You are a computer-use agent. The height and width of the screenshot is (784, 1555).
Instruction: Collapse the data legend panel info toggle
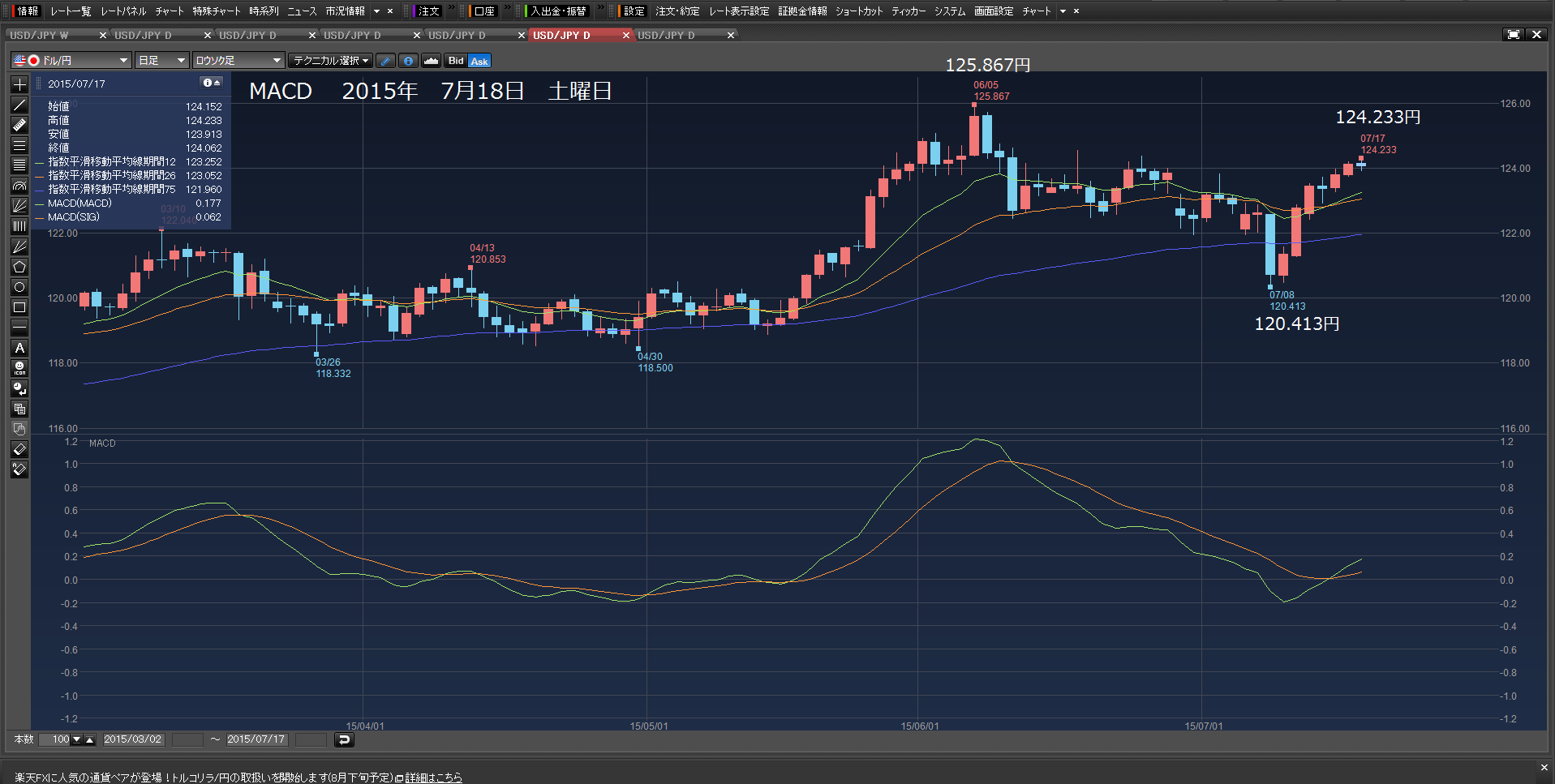pos(211,83)
